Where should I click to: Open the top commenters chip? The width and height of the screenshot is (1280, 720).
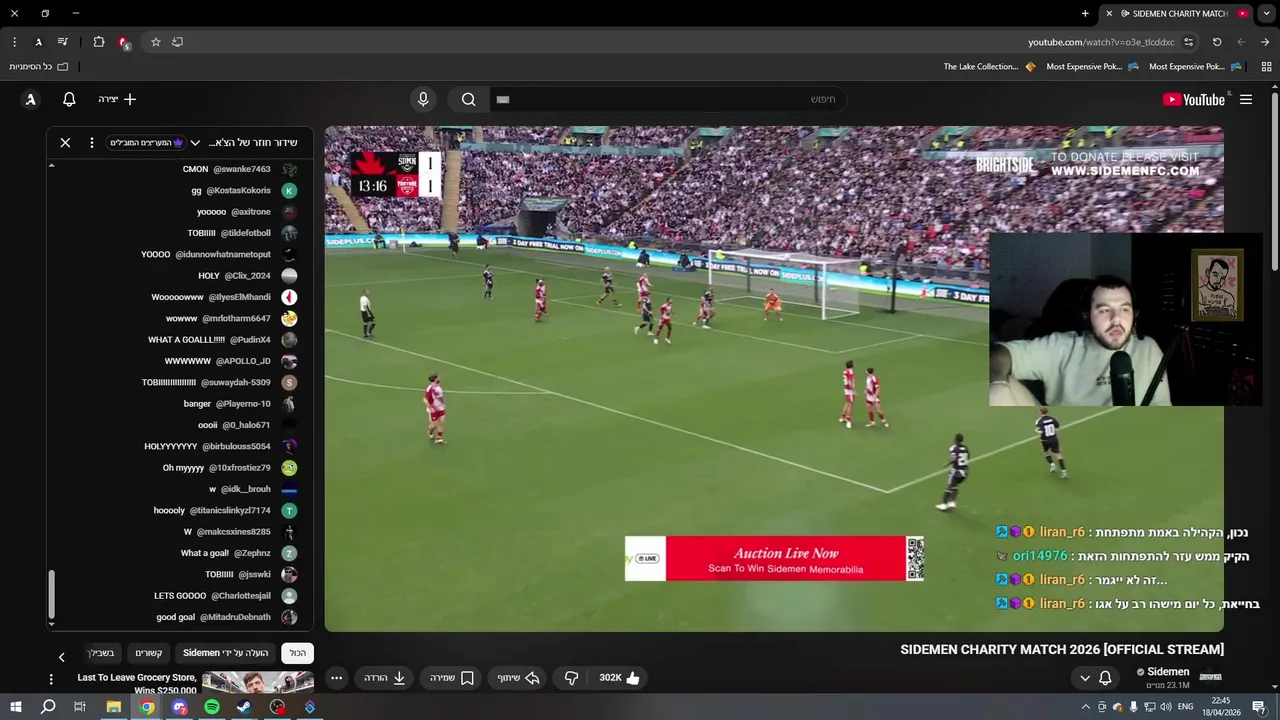146,143
